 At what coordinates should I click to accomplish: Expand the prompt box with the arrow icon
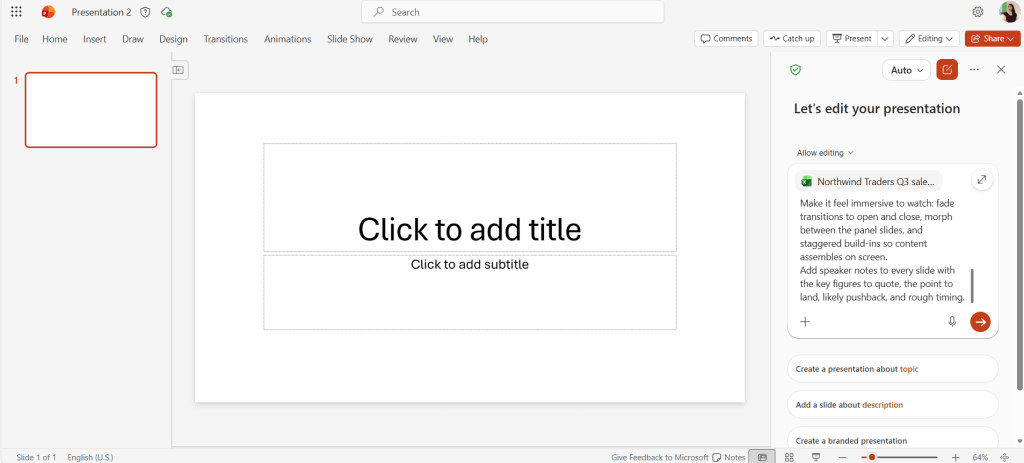(x=982, y=180)
